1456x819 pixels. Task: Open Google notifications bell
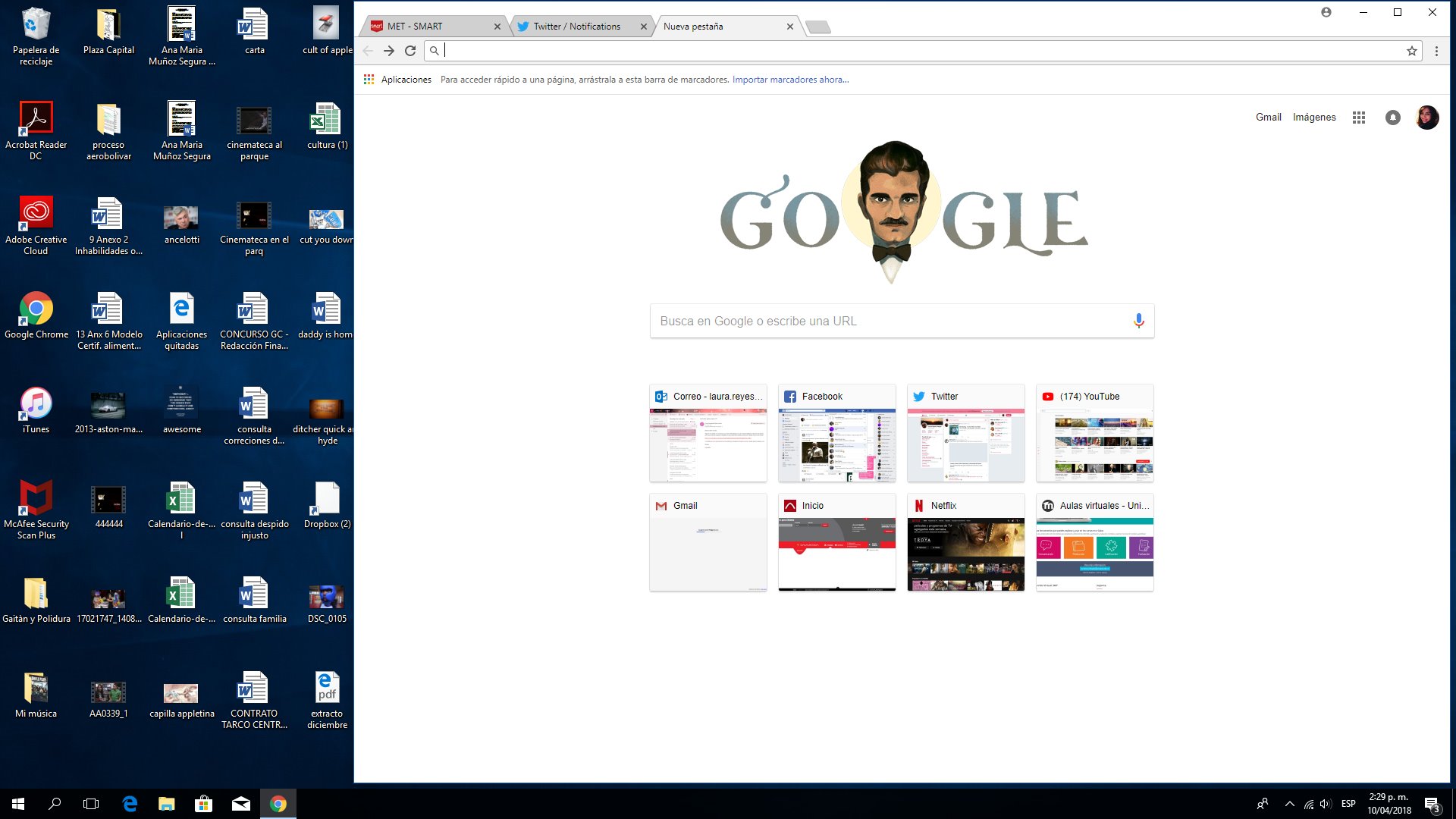pyautogui.click(x=1393, y=118)
